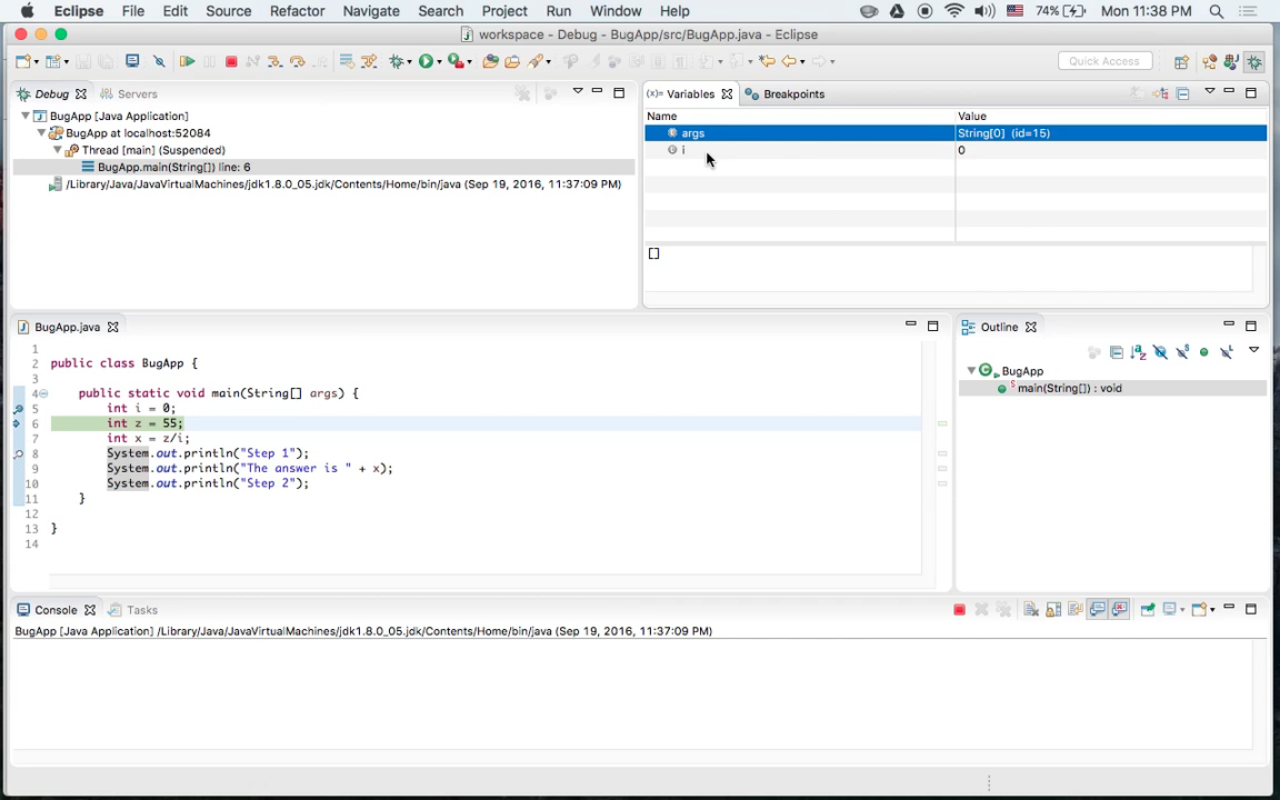
Task: Click the Resume debug button
Action: click(187, 62)
